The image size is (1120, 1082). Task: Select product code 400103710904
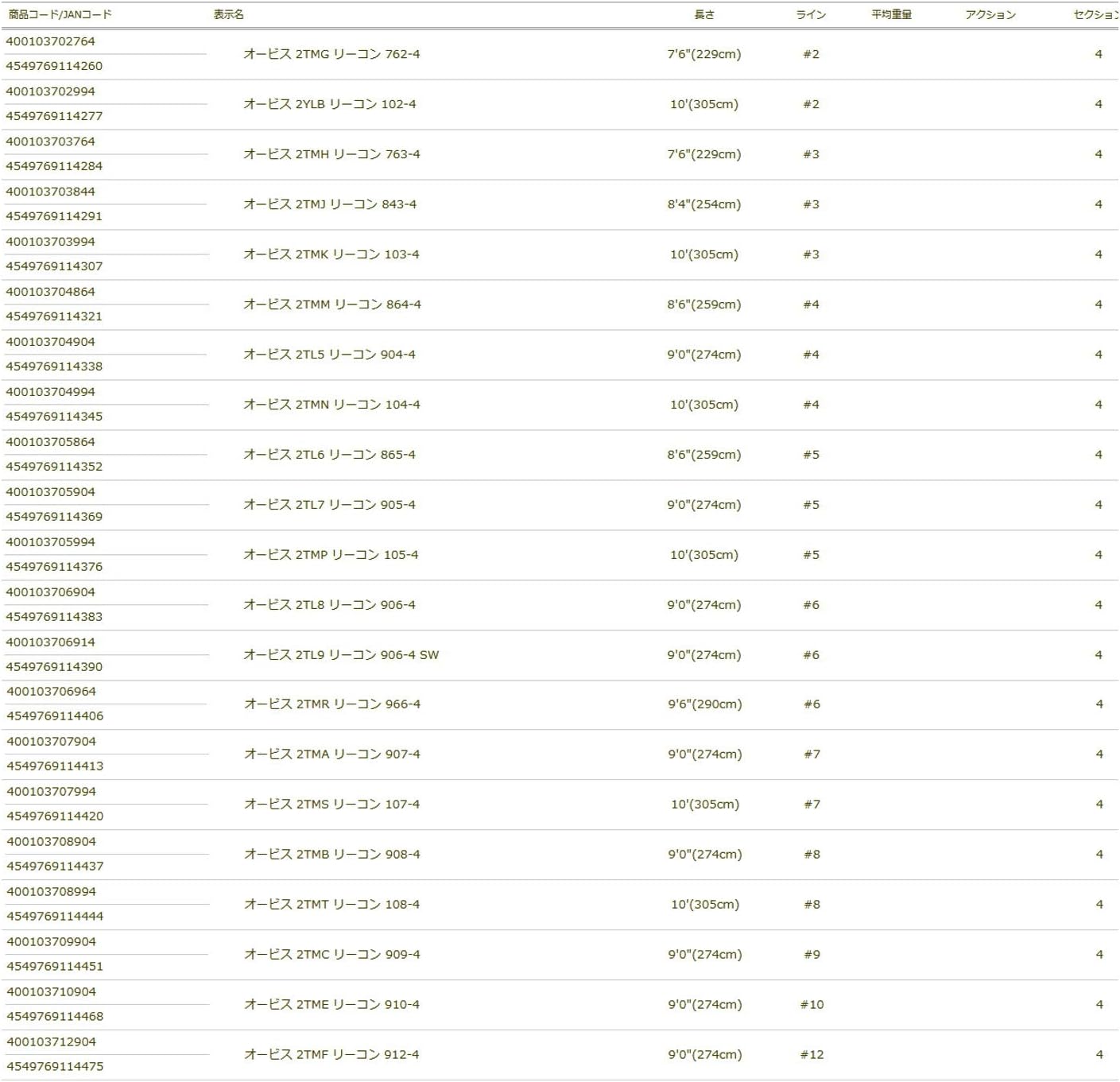51,992
